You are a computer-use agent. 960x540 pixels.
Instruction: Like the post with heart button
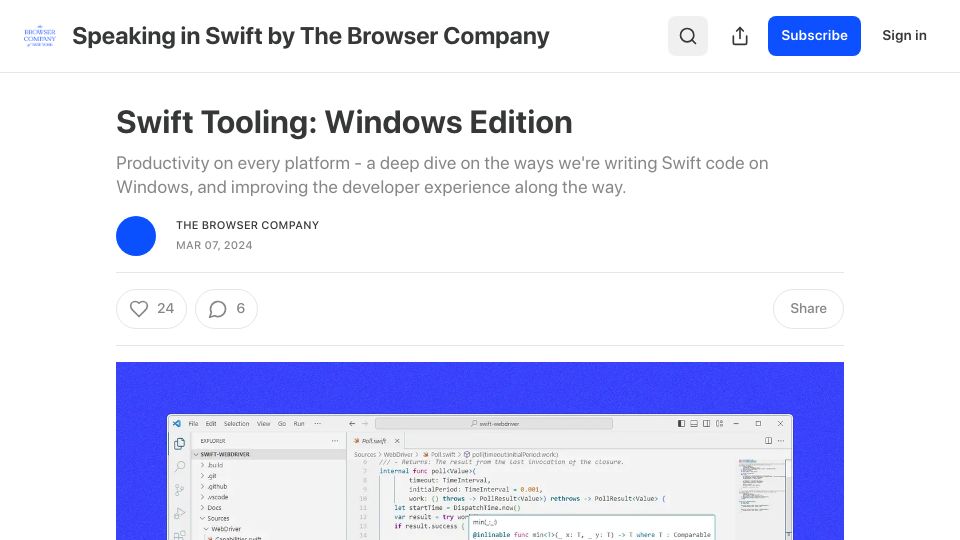(151, 309)
